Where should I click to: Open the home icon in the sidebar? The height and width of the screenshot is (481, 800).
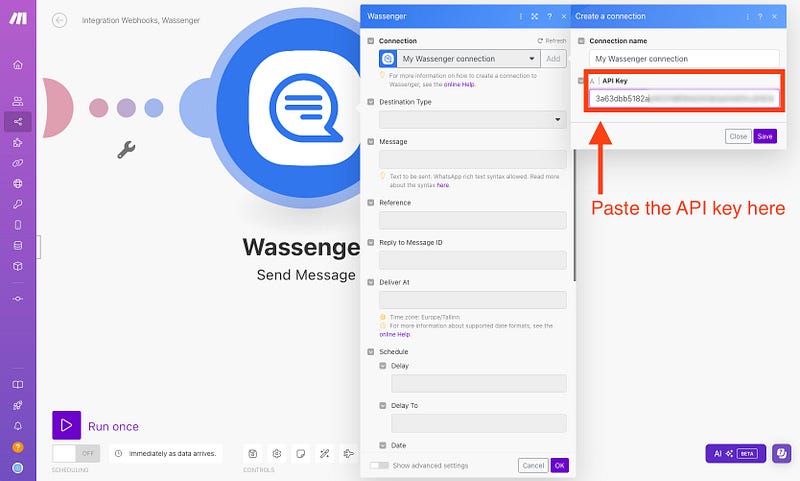[17, 65]
